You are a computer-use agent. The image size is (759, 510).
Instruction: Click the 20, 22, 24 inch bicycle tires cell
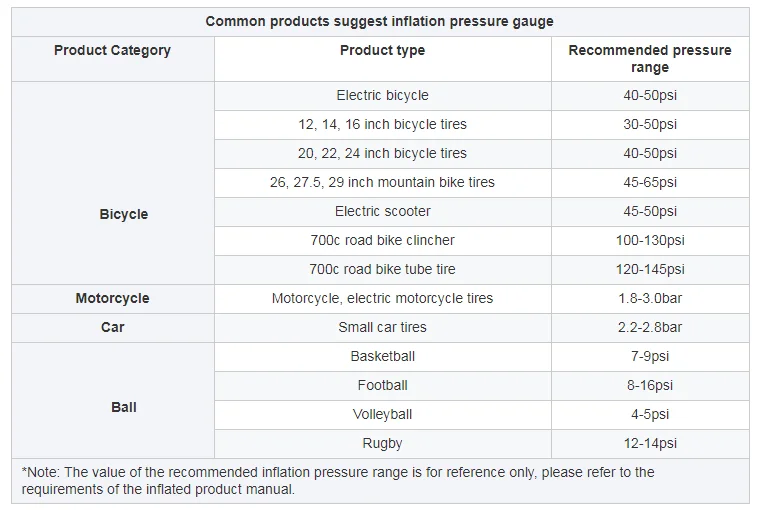(x=382, y=153)
